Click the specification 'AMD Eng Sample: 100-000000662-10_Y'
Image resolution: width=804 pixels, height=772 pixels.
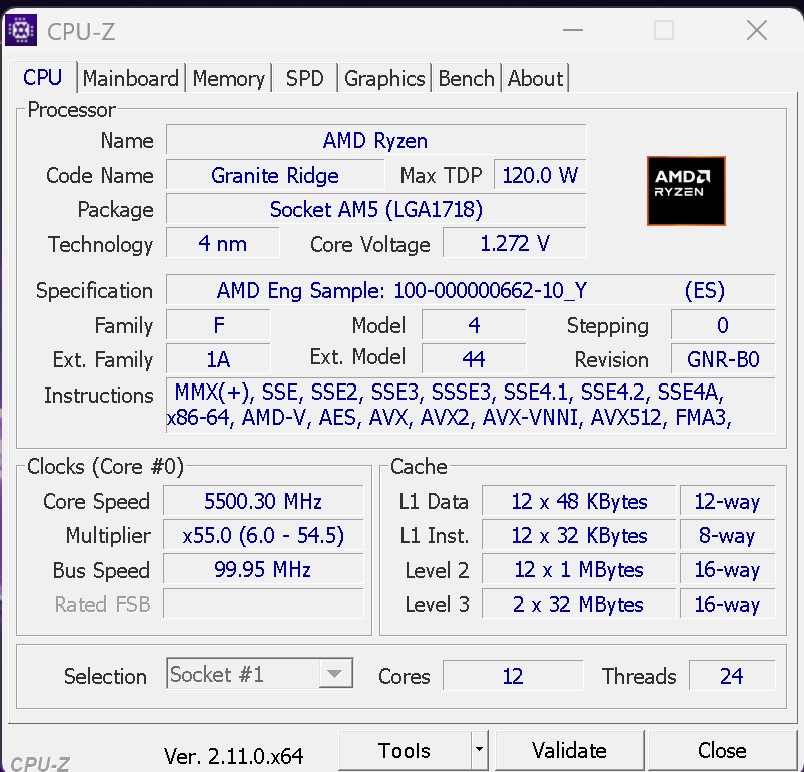(401, 291)
